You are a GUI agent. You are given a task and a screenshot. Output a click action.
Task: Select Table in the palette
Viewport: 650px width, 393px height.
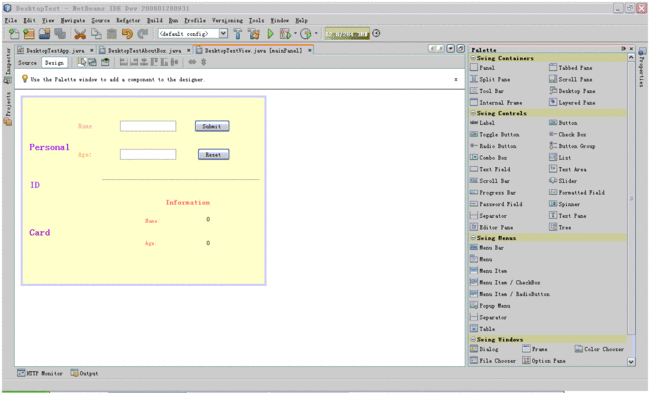(483, 329)
